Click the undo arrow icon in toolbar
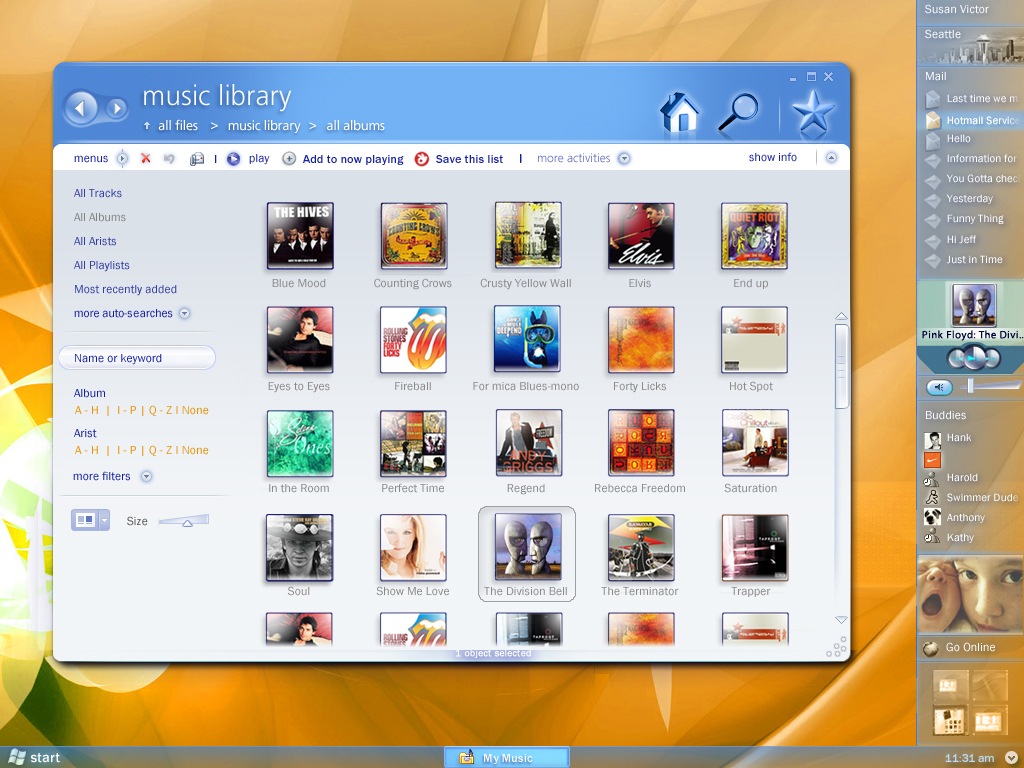The width and height of the screenshot is (1024, 768). (169, 159)
